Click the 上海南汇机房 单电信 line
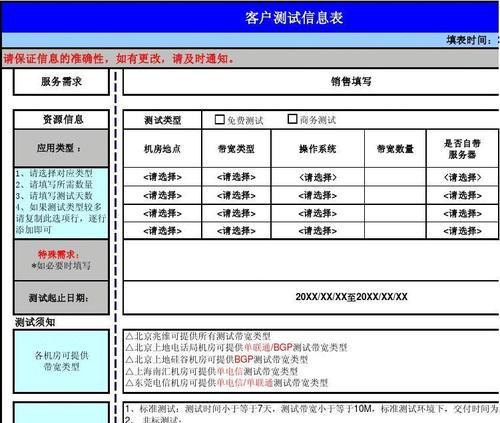 [x=212, y=371]
